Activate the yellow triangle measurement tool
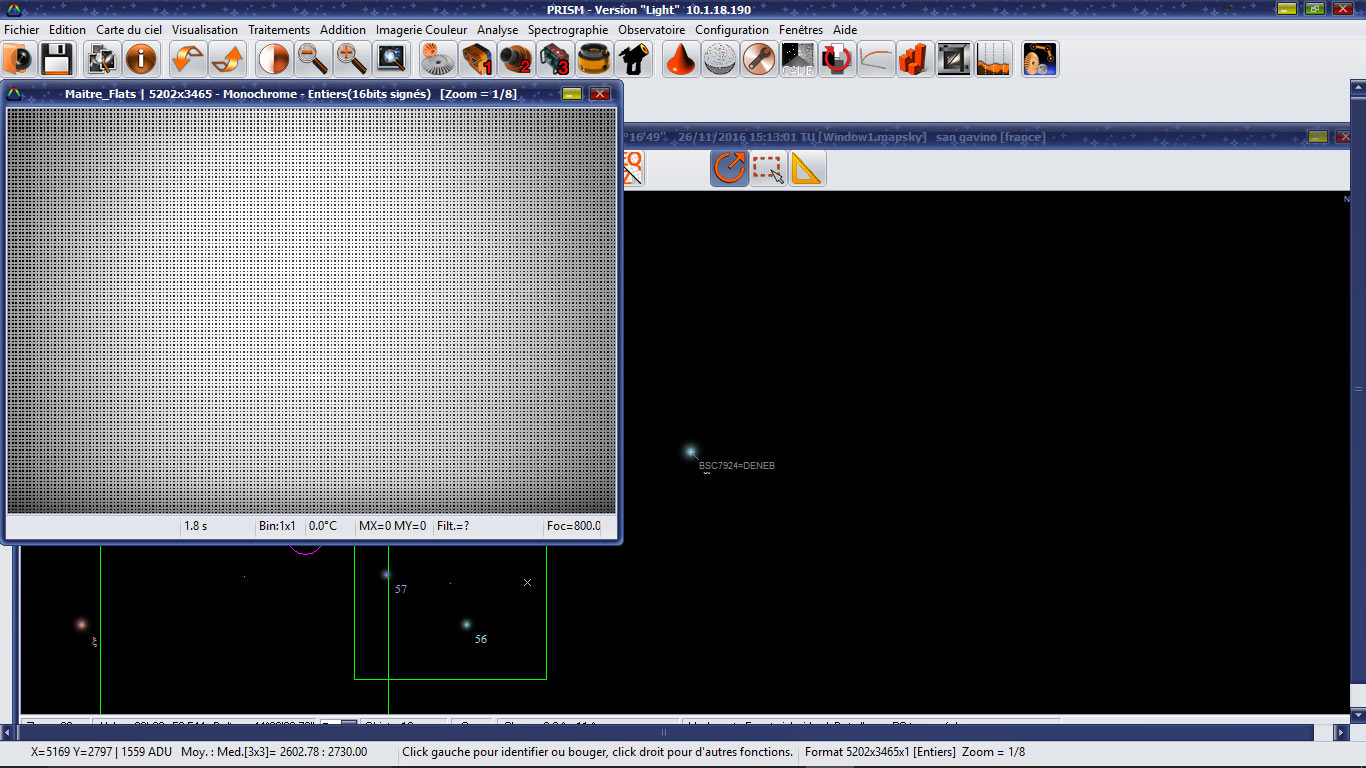1366x768 pixels. pyautogui.click(x=806, y=169)
